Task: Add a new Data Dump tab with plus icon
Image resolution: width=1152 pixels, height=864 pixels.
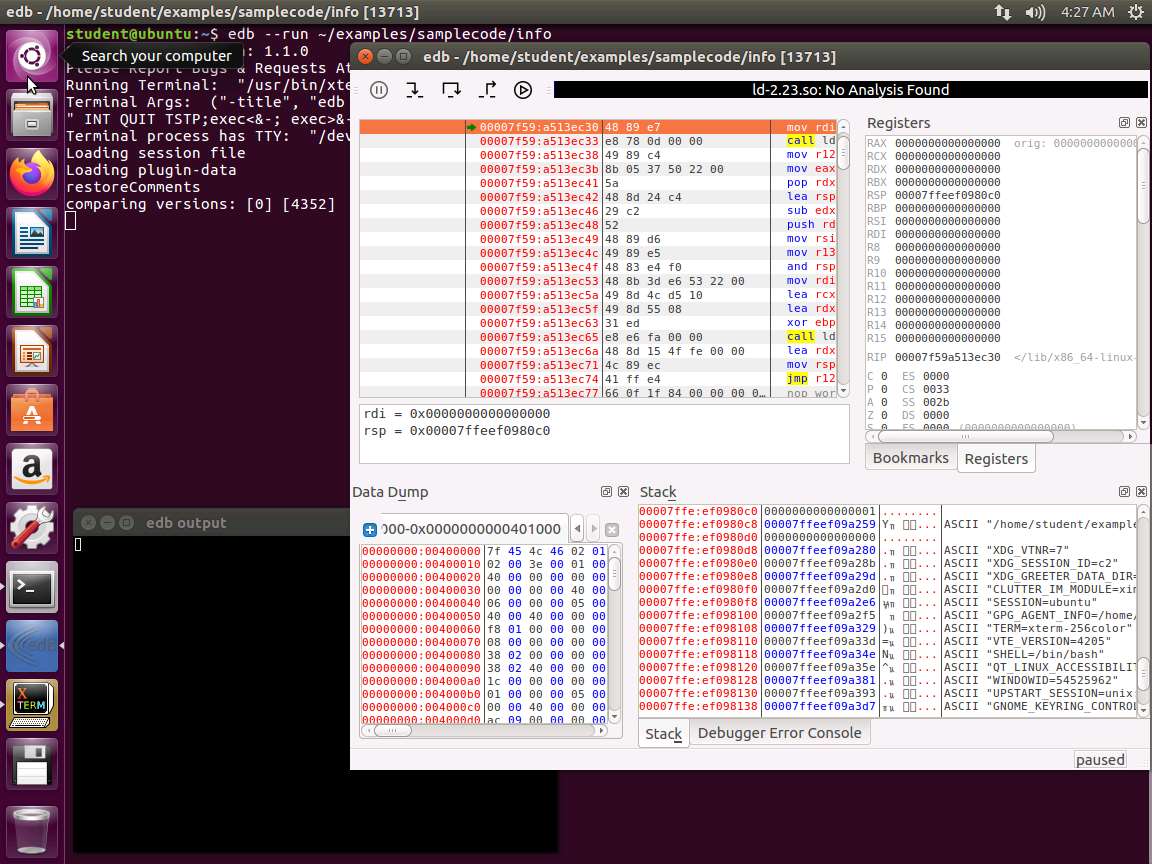Action: coord(369,529)
